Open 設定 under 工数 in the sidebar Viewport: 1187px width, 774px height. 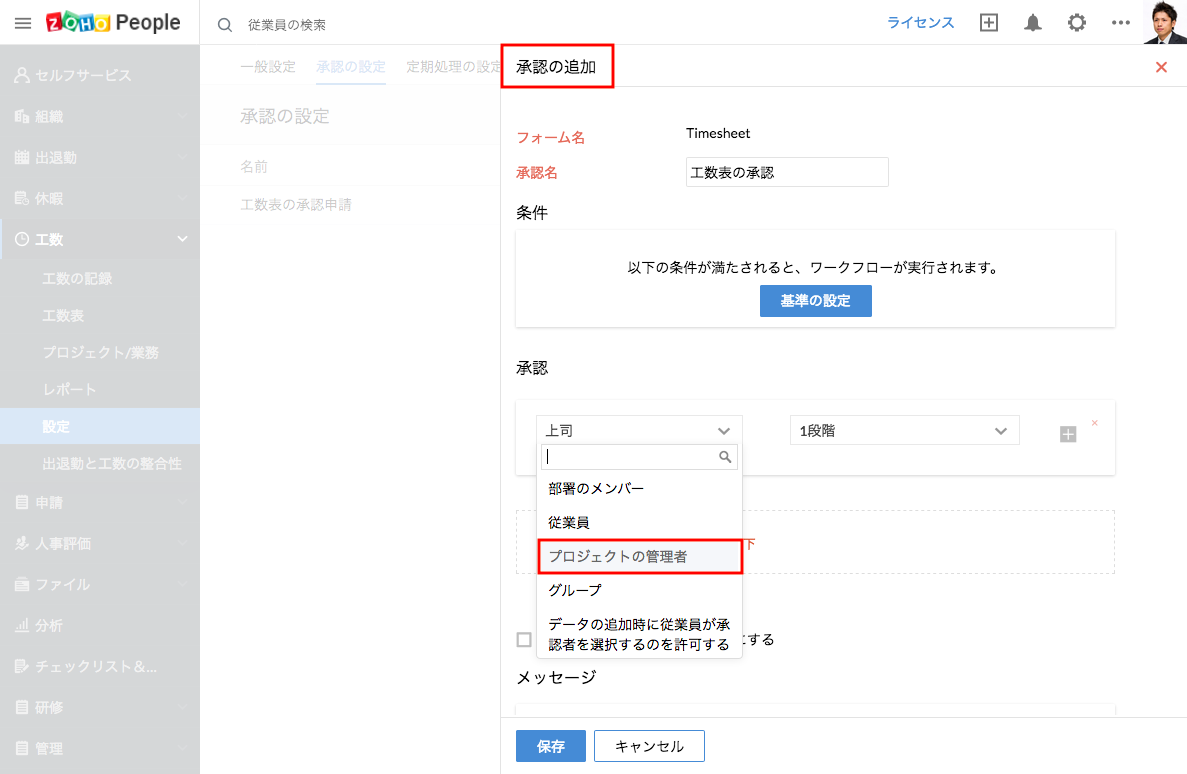[100, 426]
